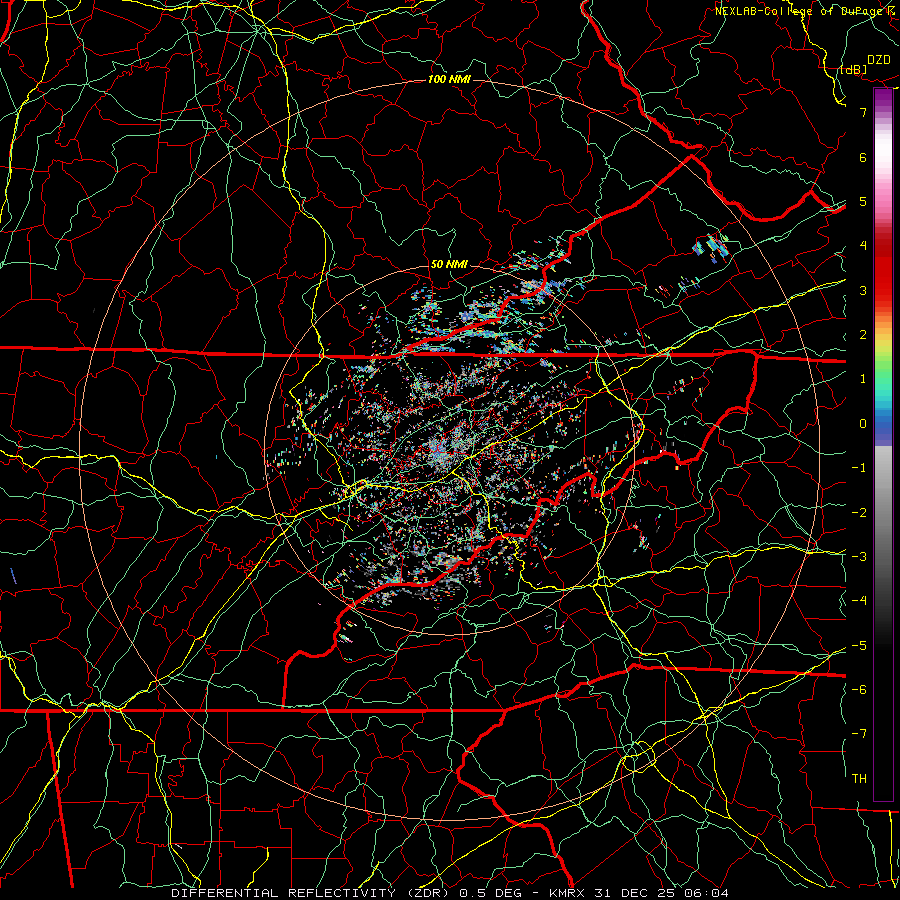Click the DZD product label above the scale

coord(879,60)
